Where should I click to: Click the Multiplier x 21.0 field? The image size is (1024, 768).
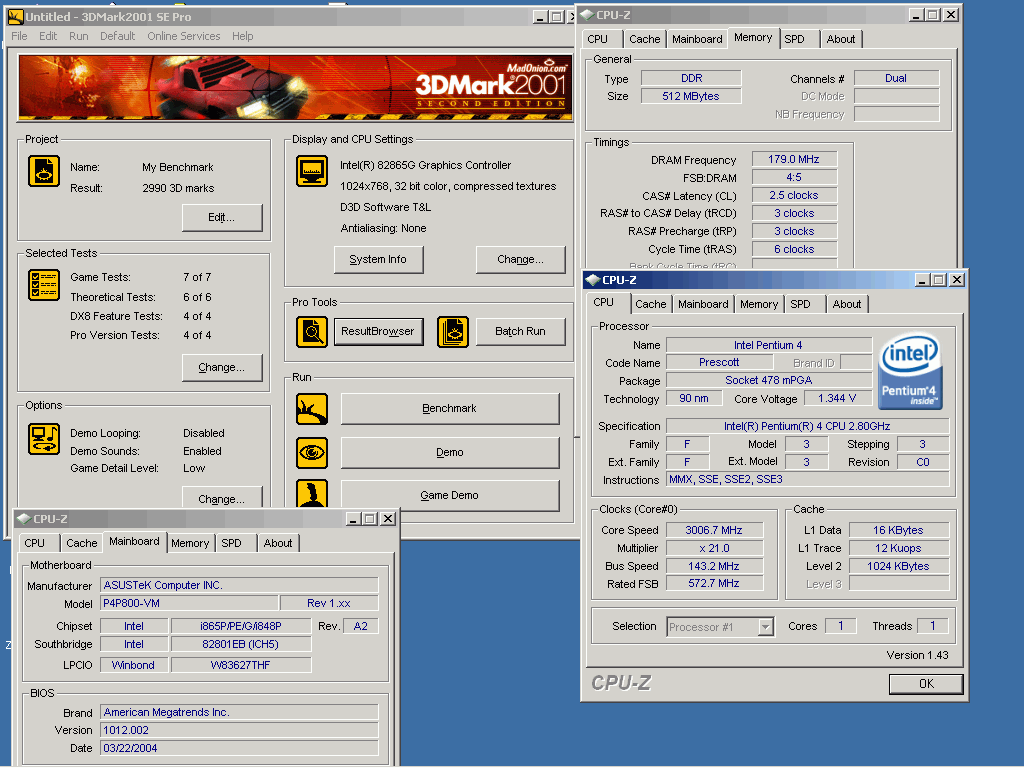point(714,549)
